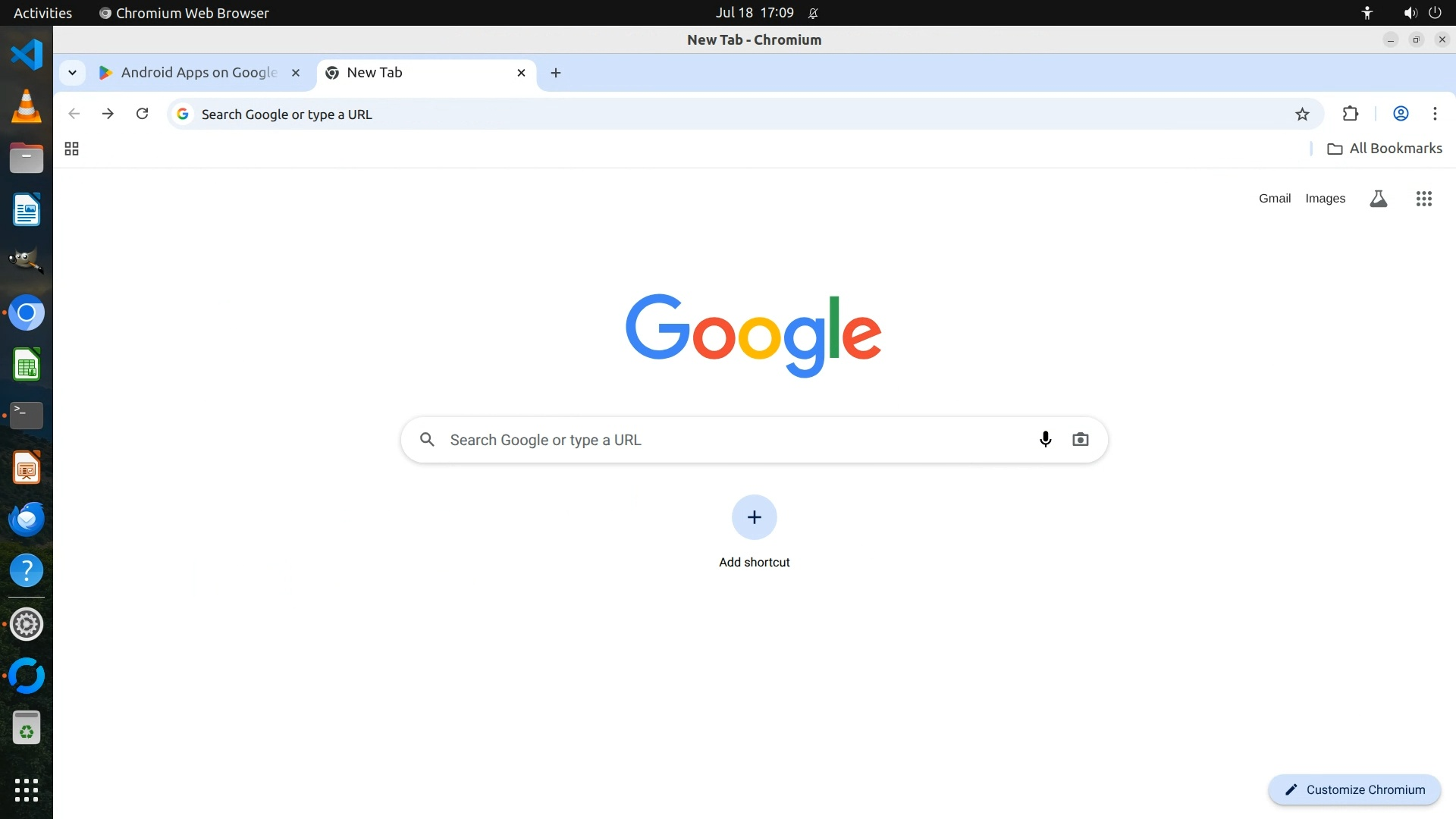This screenshot has height=819, width=1456.
Task: Reload the current page
Action: [142, 114]
